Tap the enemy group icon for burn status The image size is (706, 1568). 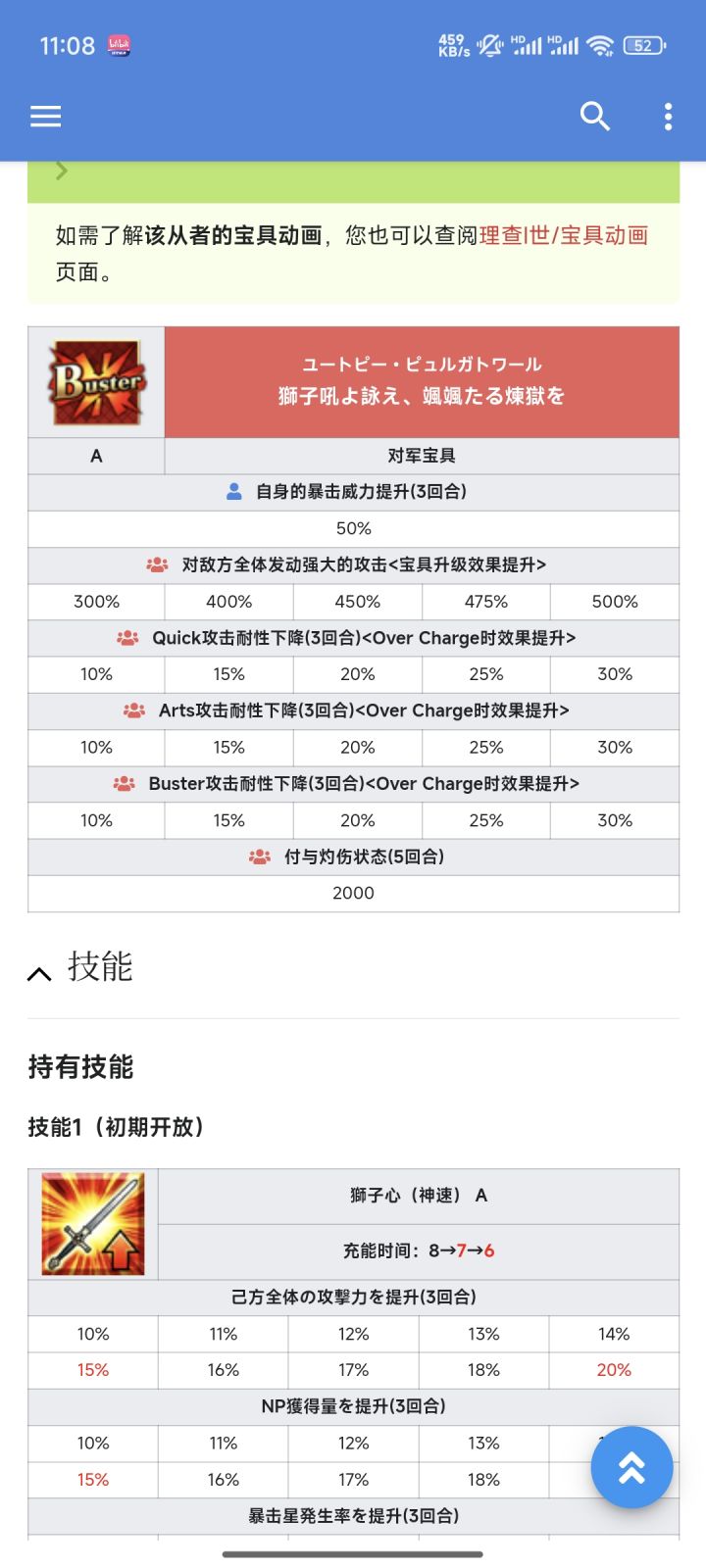[260, 857]
